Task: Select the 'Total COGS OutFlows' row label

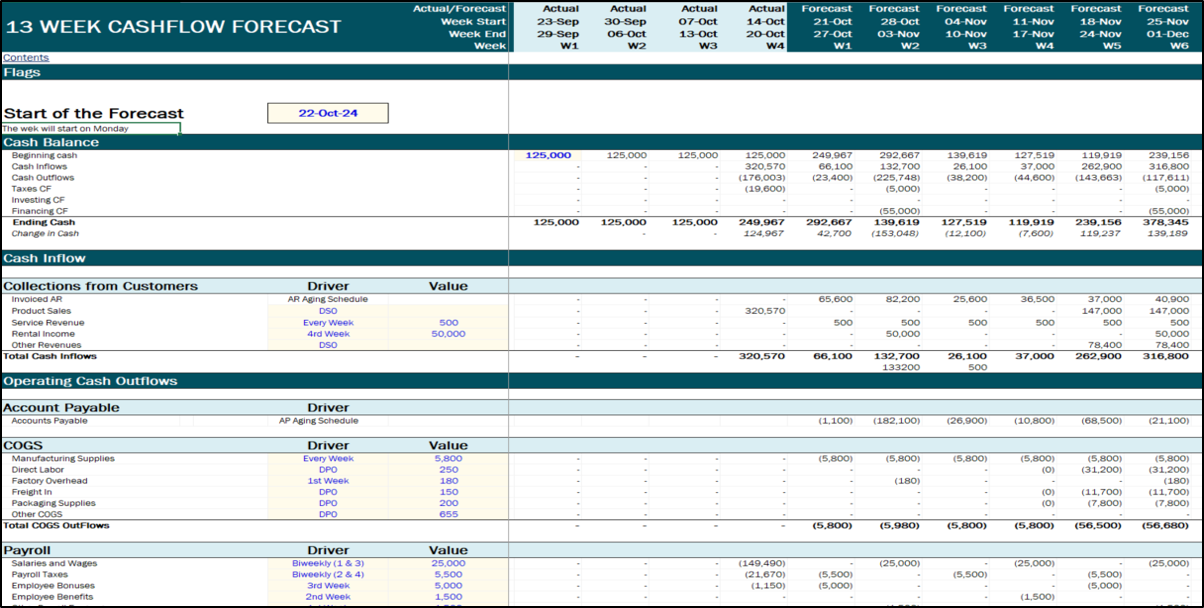Action: (56, 525)
